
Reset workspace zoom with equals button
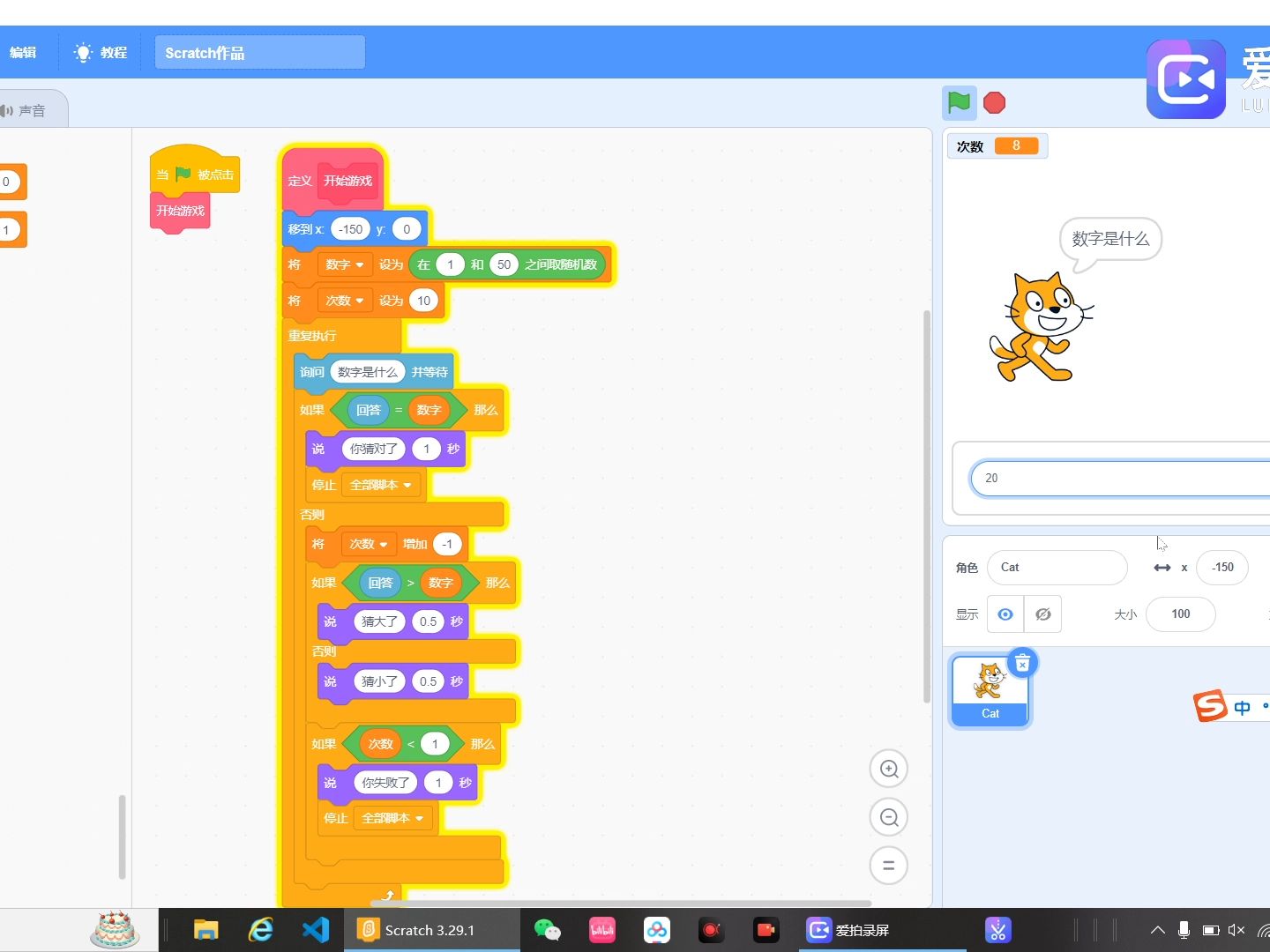[x=888, y=866]
